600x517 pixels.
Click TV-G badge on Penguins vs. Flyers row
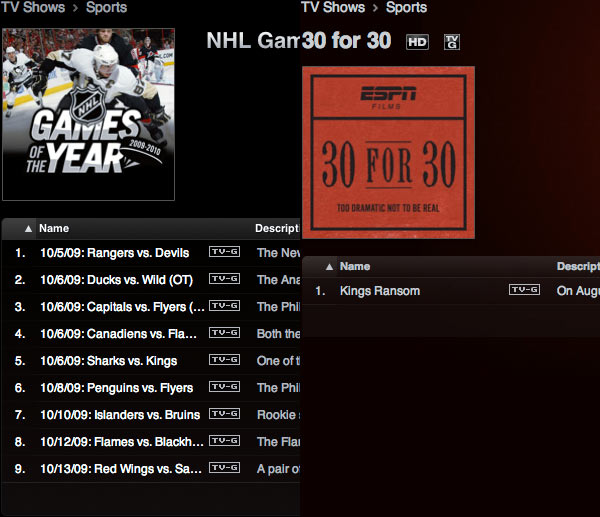click(x=224, y=387)
